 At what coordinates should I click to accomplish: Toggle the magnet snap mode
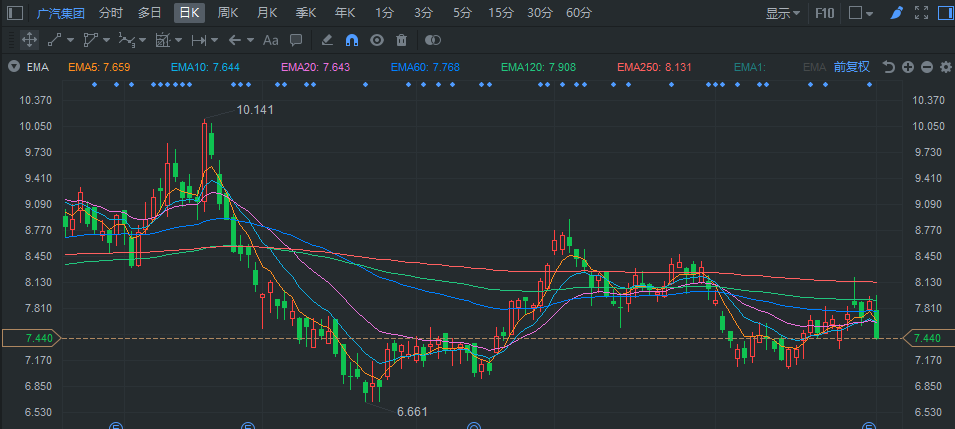[351, 40]
